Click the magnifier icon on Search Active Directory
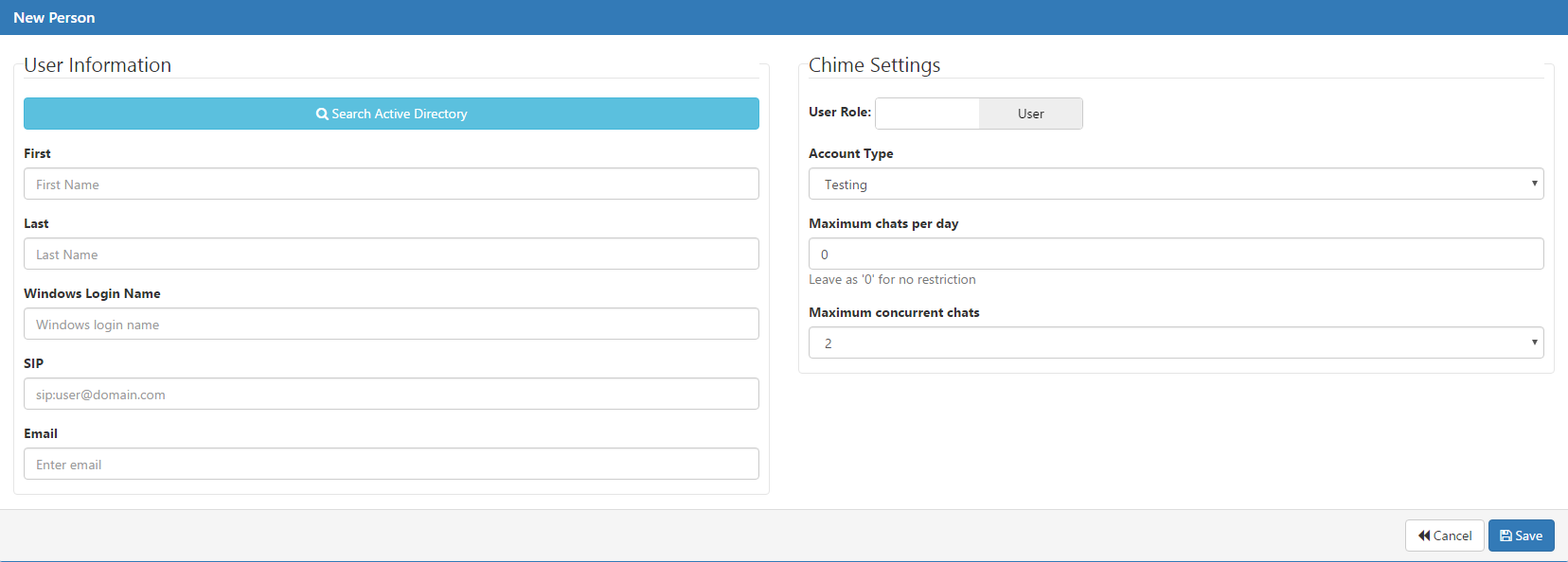 pos(322,114)
